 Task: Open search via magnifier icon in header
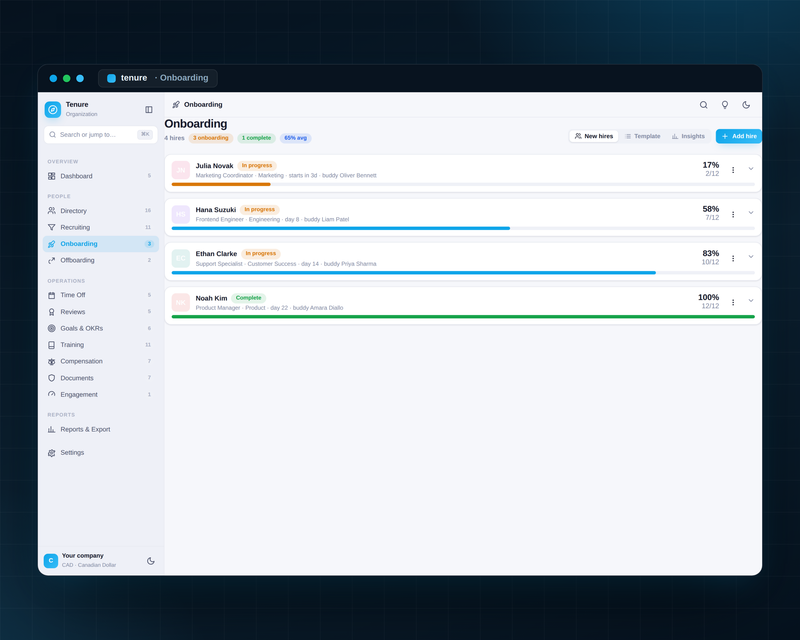pyautogui.click(x=703, y=105)
